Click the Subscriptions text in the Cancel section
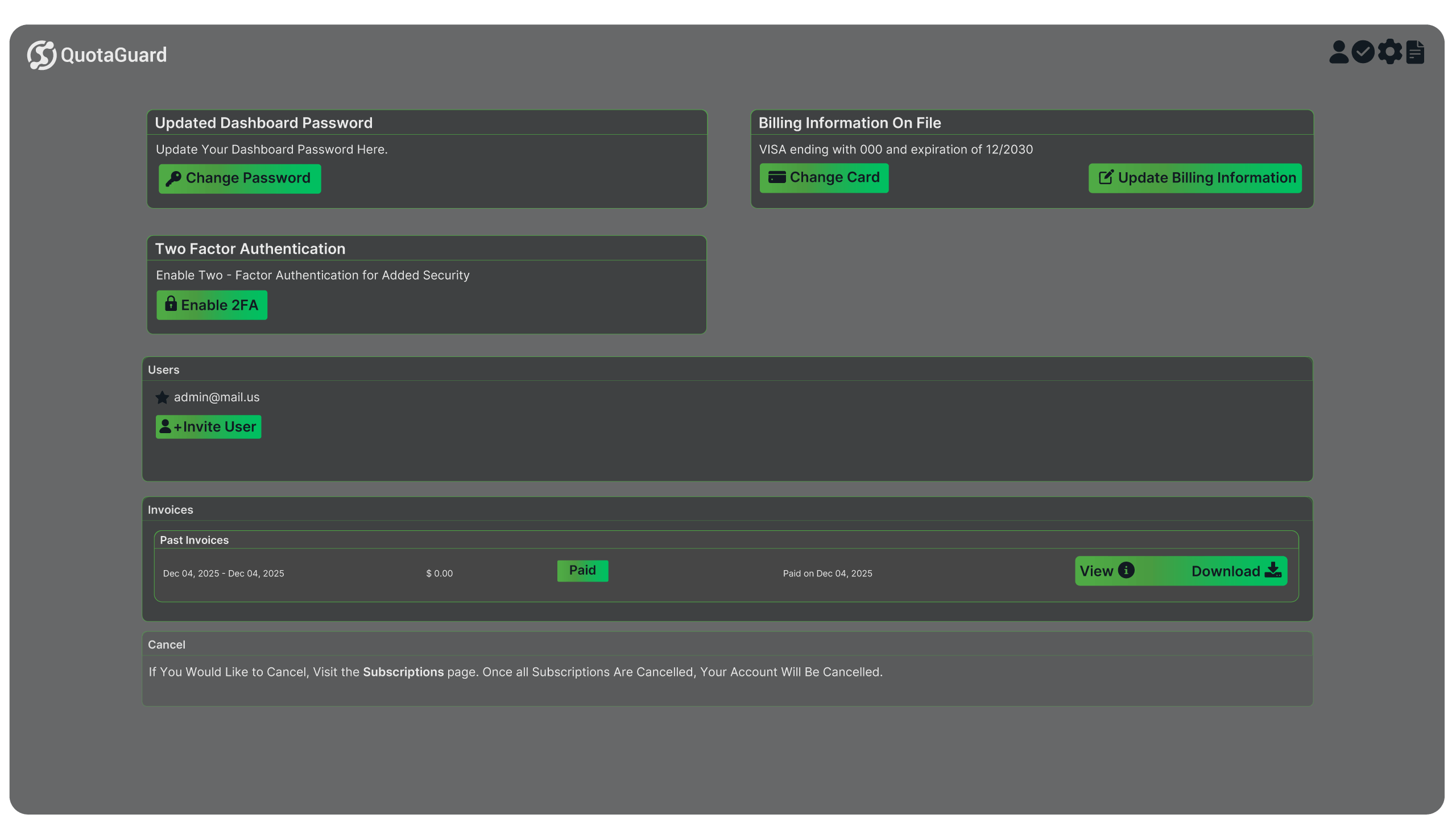Screen dimensions: 1456x839 tap(403, 671)
